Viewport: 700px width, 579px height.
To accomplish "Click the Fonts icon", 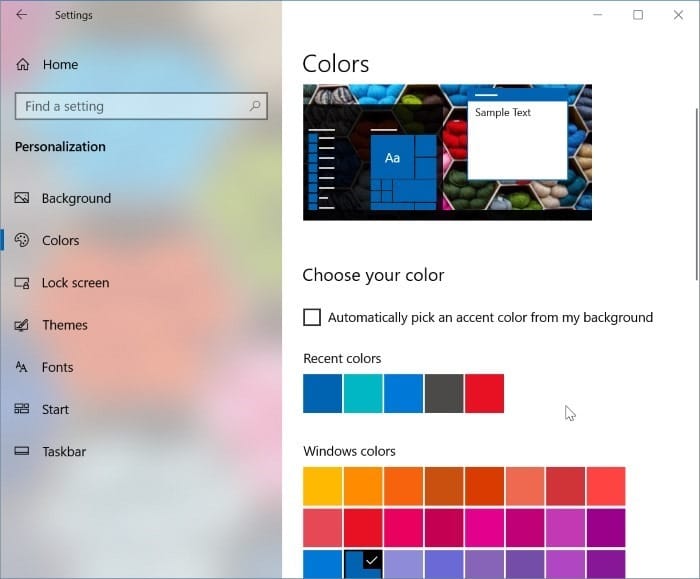I will [x=21, y=367].
